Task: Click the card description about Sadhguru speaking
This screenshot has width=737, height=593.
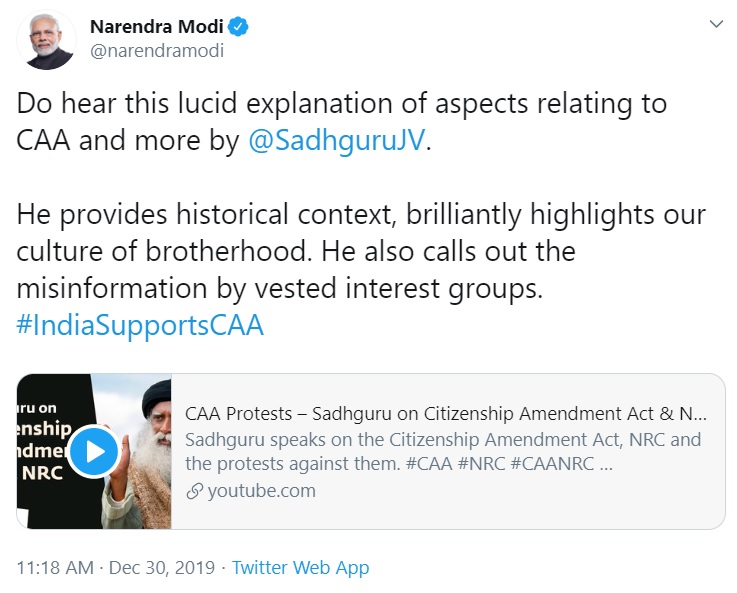Action: [x=443, y=451]
